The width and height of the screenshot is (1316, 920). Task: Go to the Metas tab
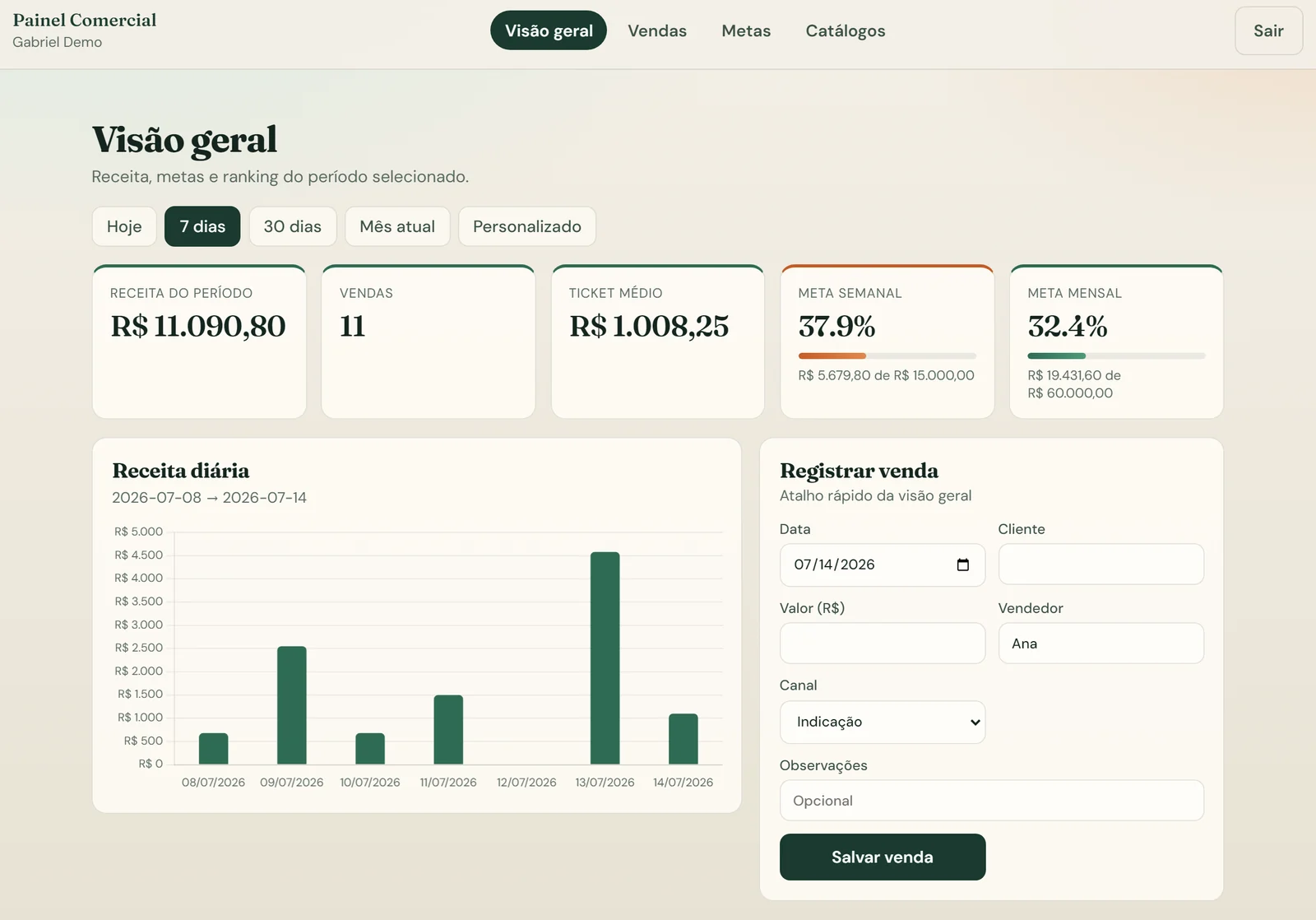coord(746,30)
